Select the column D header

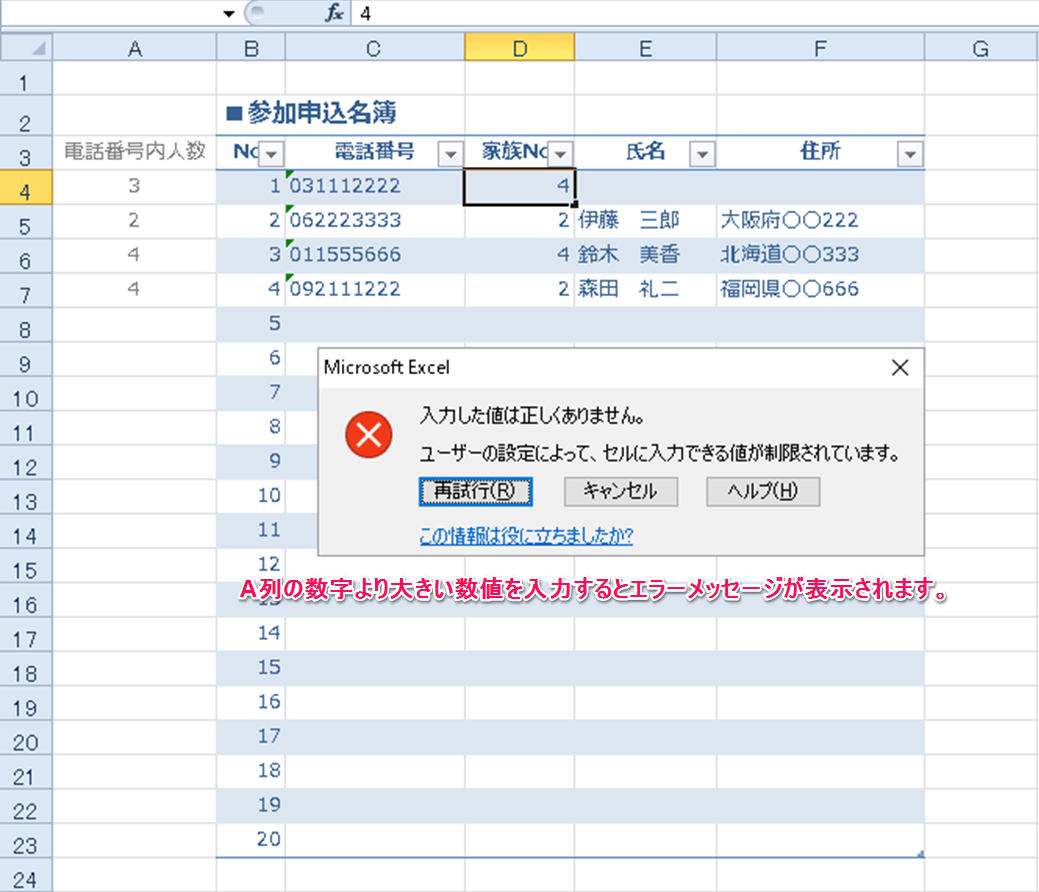pos(519,47)
